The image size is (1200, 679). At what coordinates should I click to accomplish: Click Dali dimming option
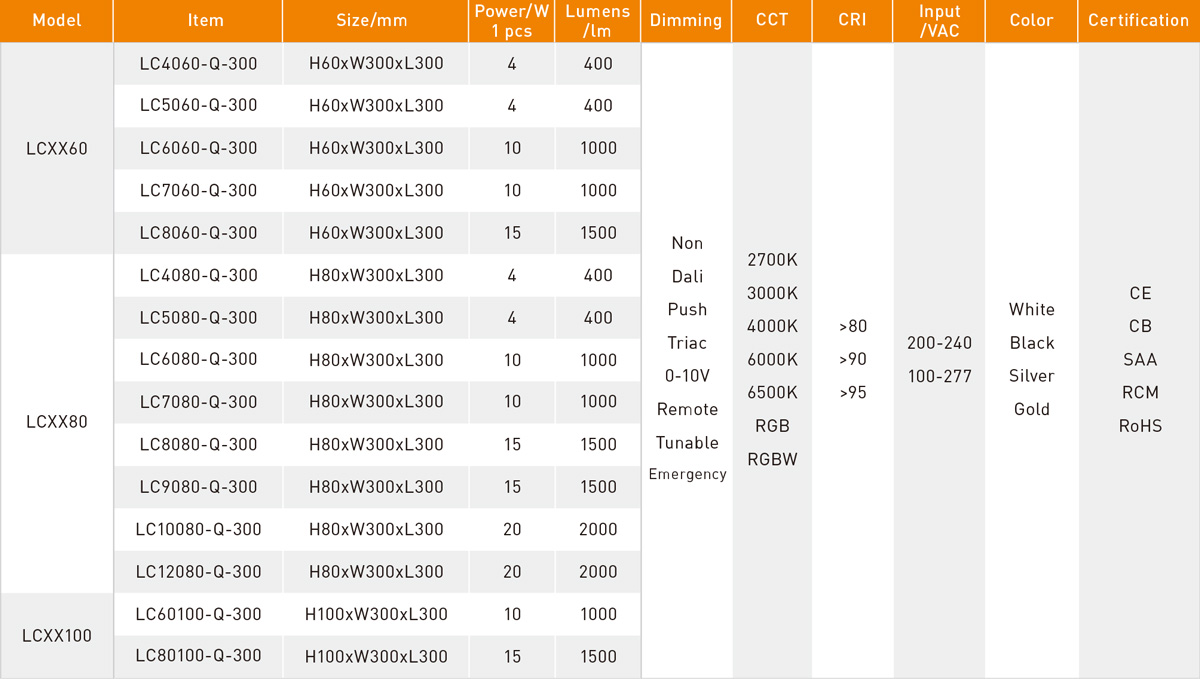click(687, 277)
